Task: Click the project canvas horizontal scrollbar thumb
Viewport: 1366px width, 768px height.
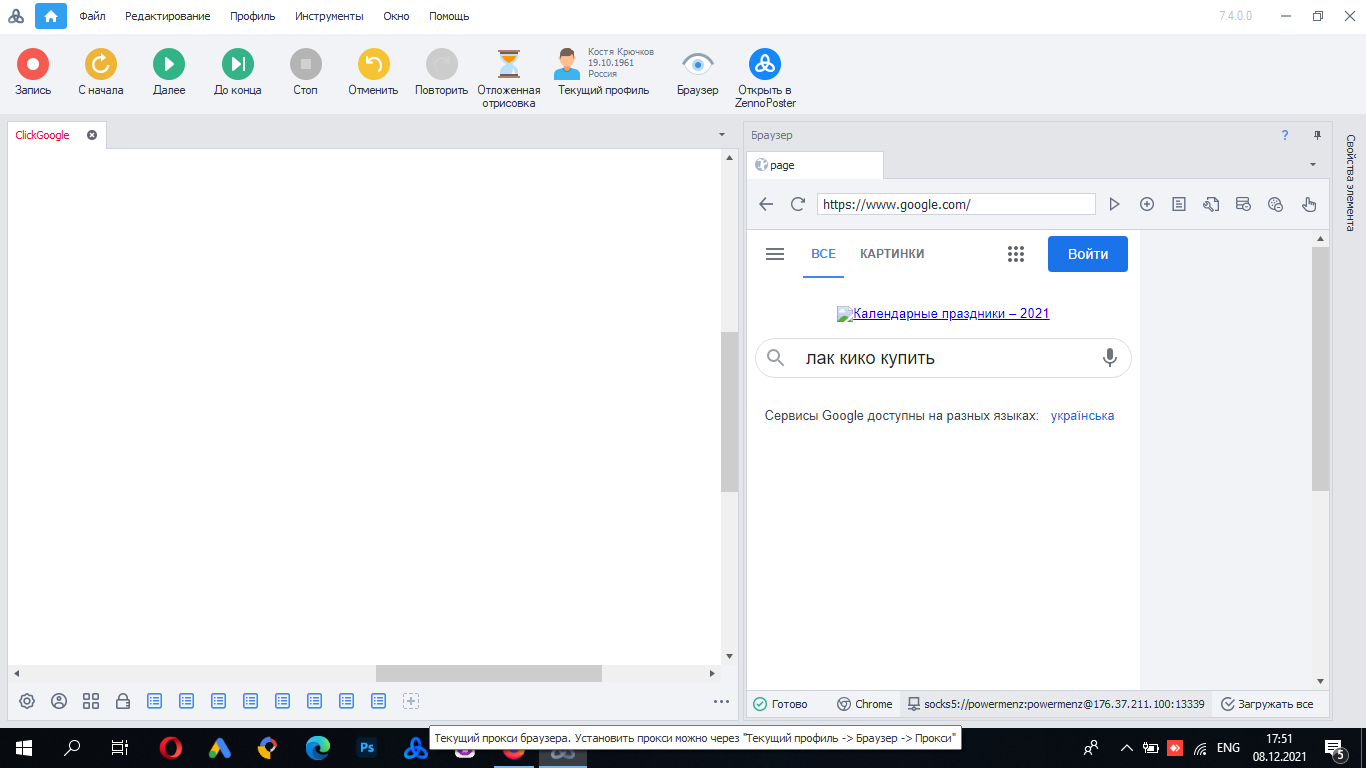Action: coord(489,674)
